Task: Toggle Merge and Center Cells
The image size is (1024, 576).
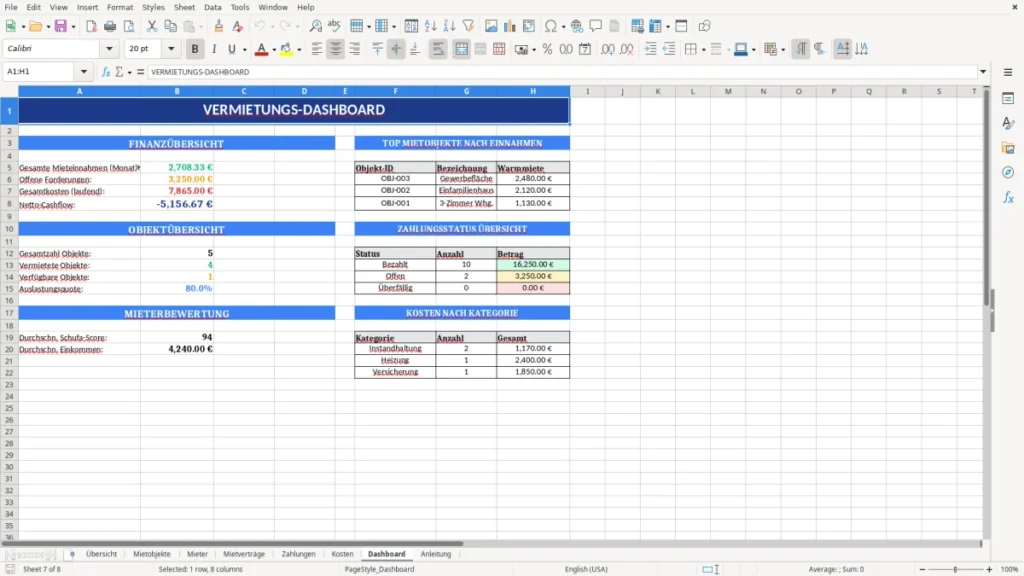Action: coord(461,49)
